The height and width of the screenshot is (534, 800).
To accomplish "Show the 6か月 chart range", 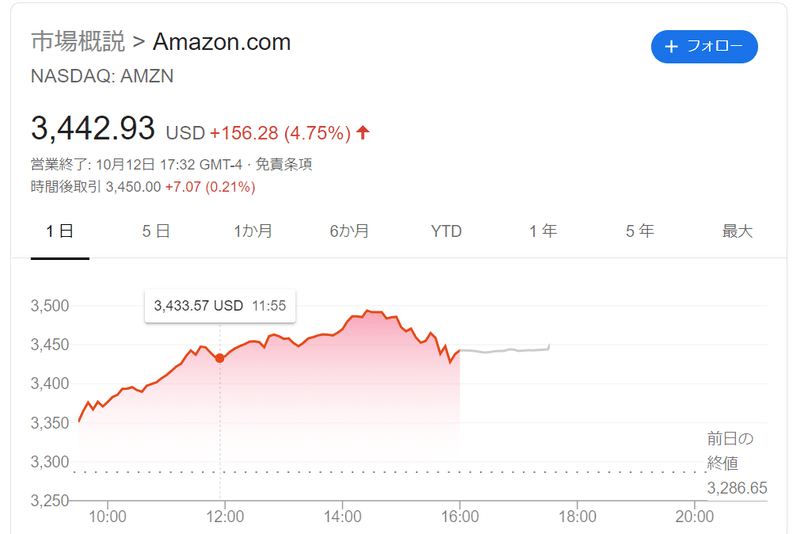I will 349,231.
